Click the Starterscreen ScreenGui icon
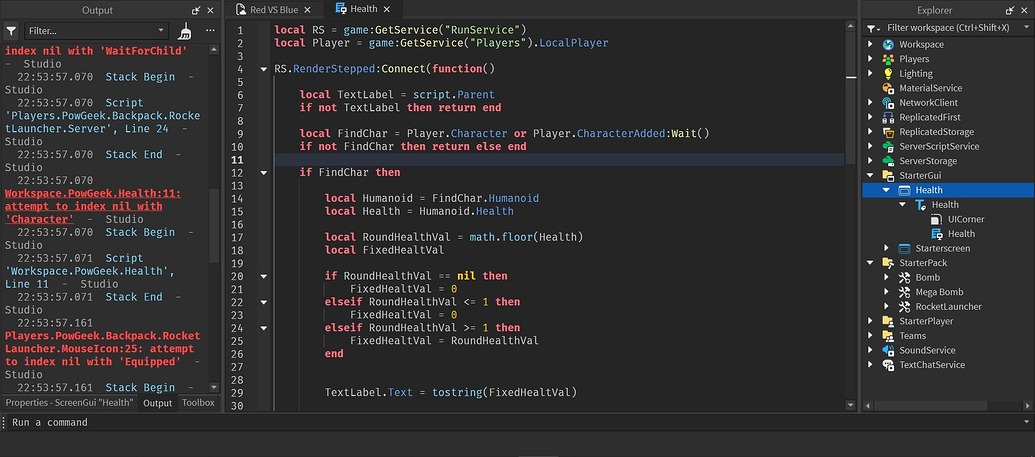This screenshot has width=1035, height=457. pos(904,248)
